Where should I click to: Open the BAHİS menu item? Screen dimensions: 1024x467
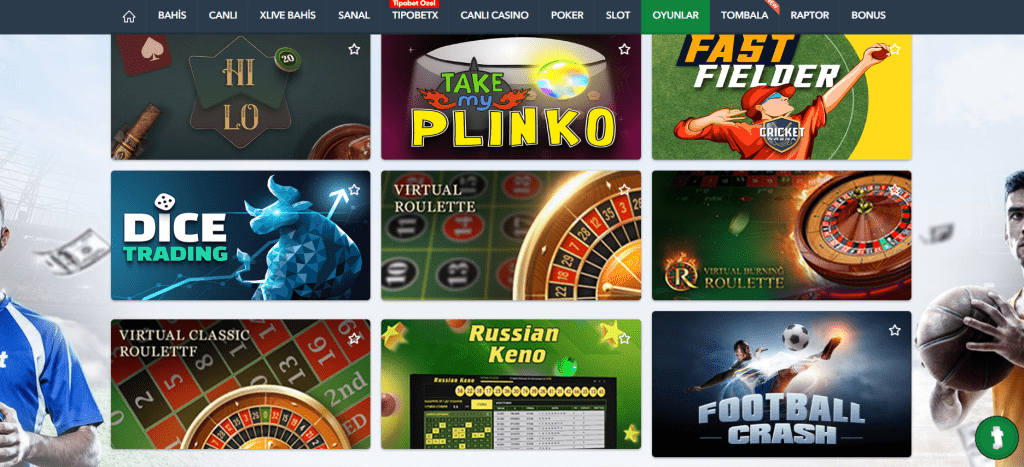172,16
